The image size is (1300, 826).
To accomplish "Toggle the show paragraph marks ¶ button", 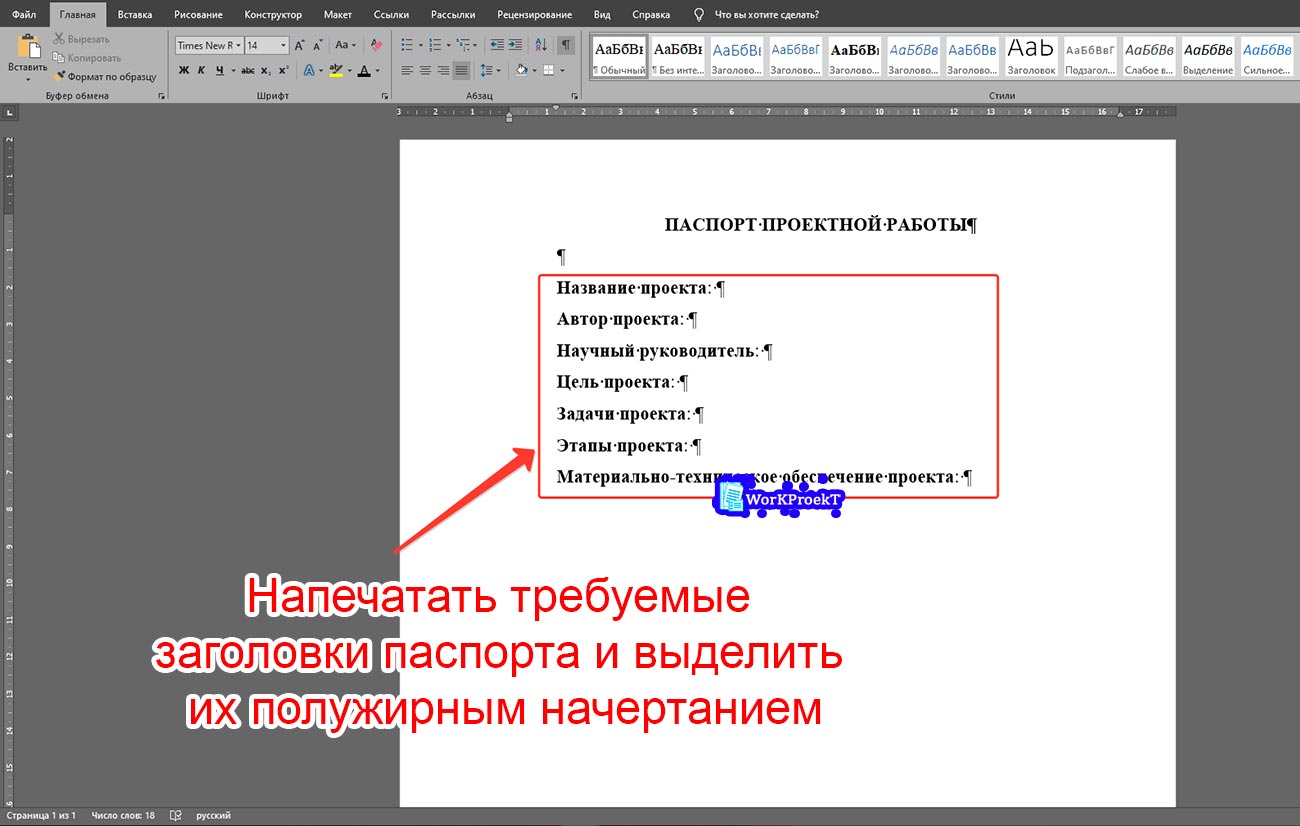I will 565,46.
